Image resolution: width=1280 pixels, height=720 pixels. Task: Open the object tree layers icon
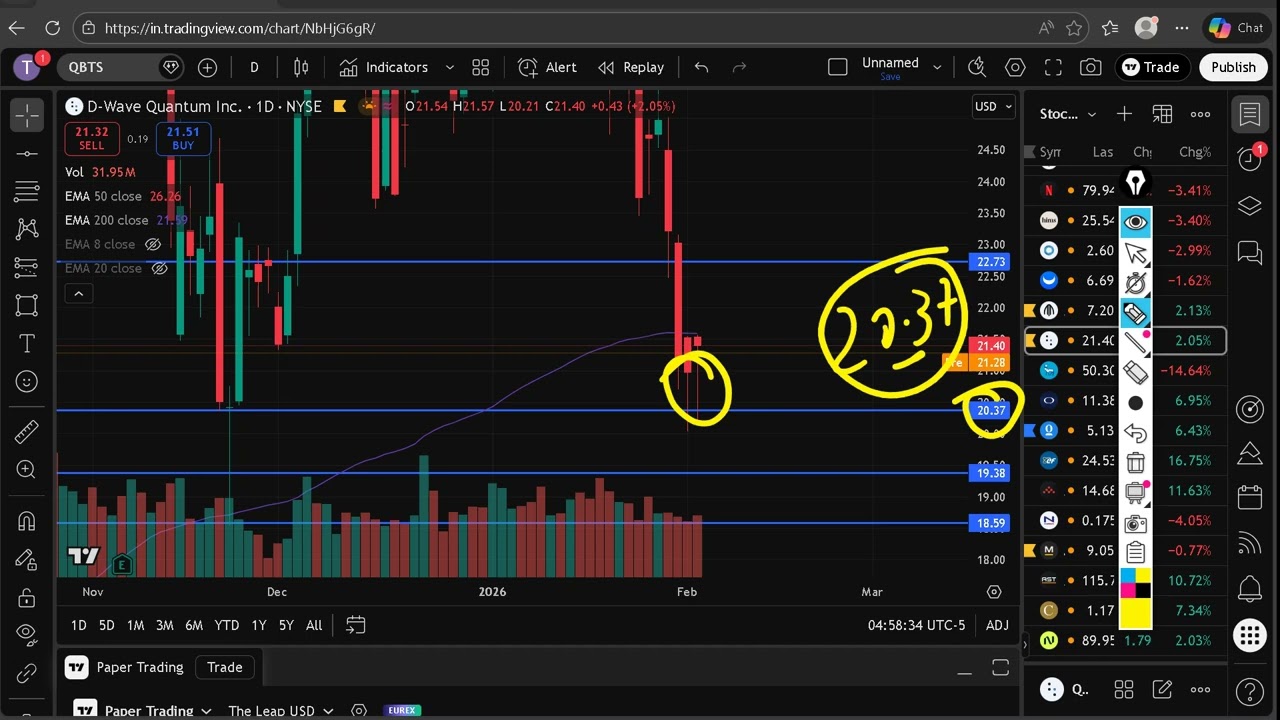pos(1250,206)
